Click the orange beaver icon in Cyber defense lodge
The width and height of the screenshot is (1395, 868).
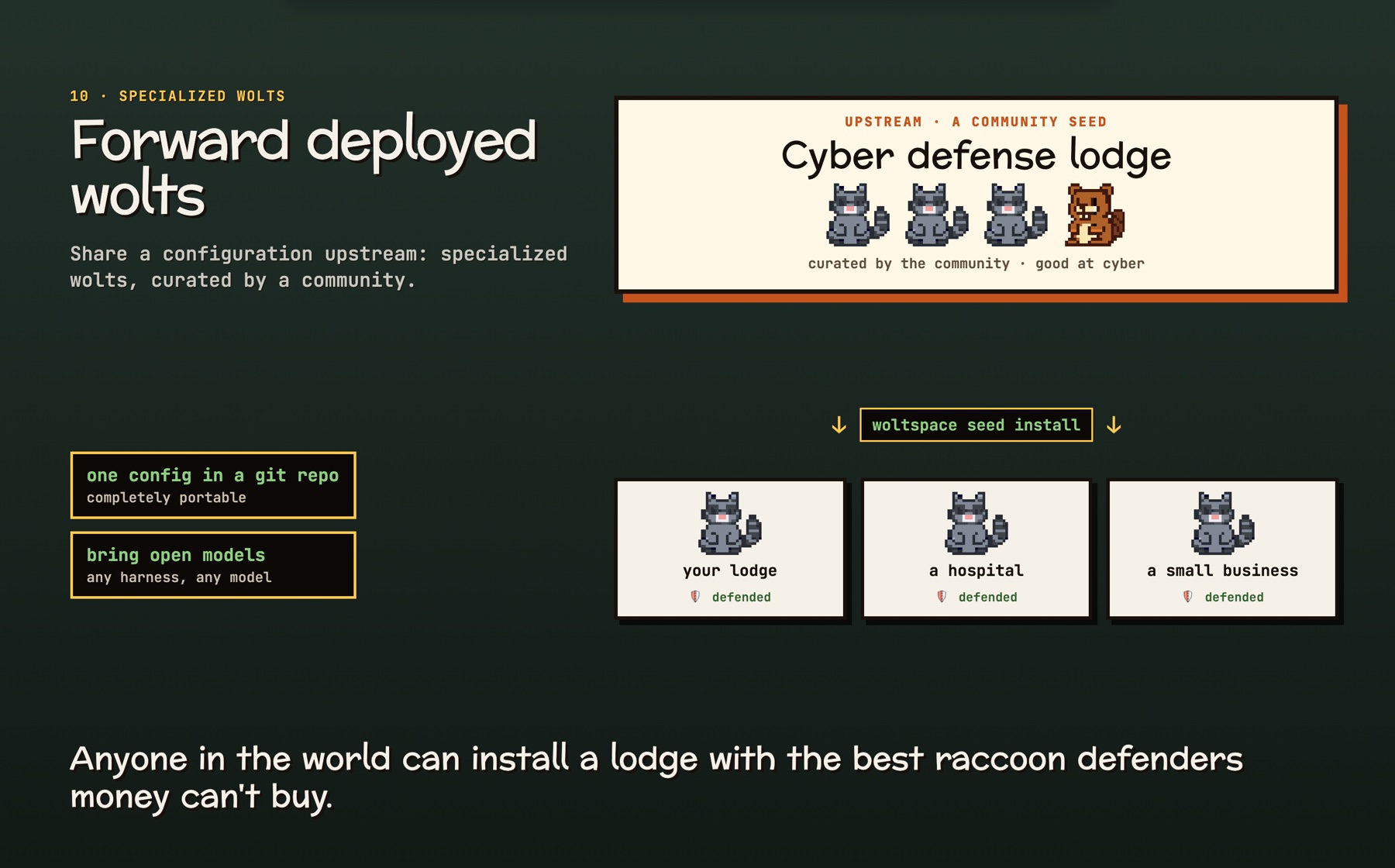tap(1094, 215)
